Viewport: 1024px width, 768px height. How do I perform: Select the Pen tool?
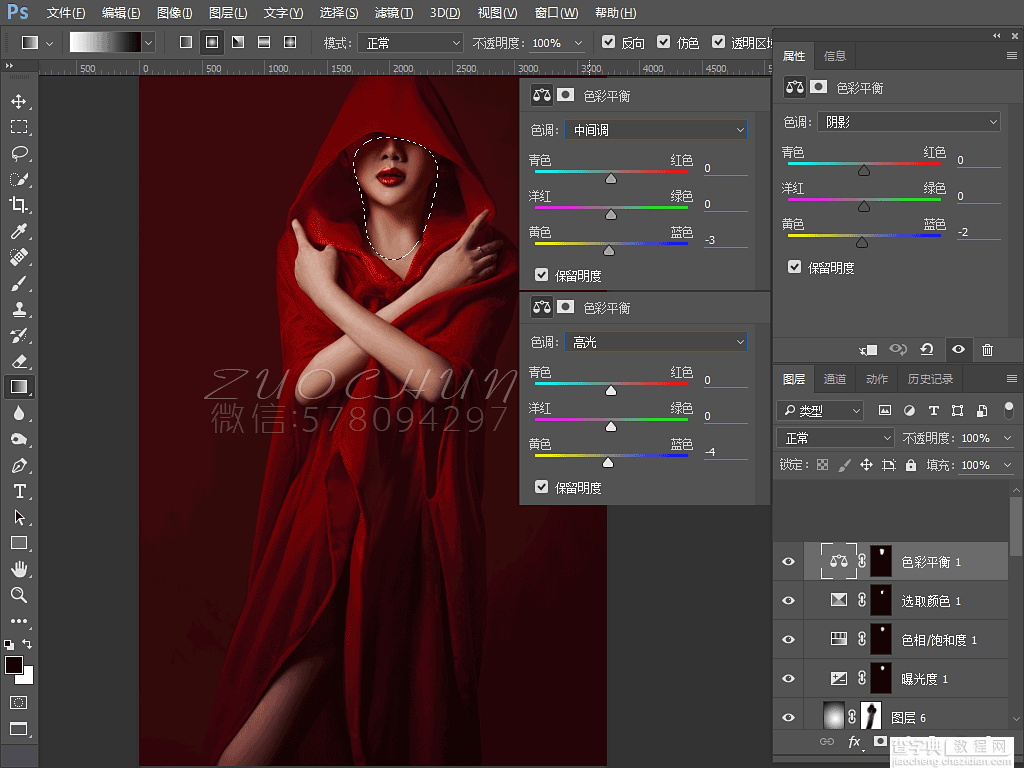[18, 465]
